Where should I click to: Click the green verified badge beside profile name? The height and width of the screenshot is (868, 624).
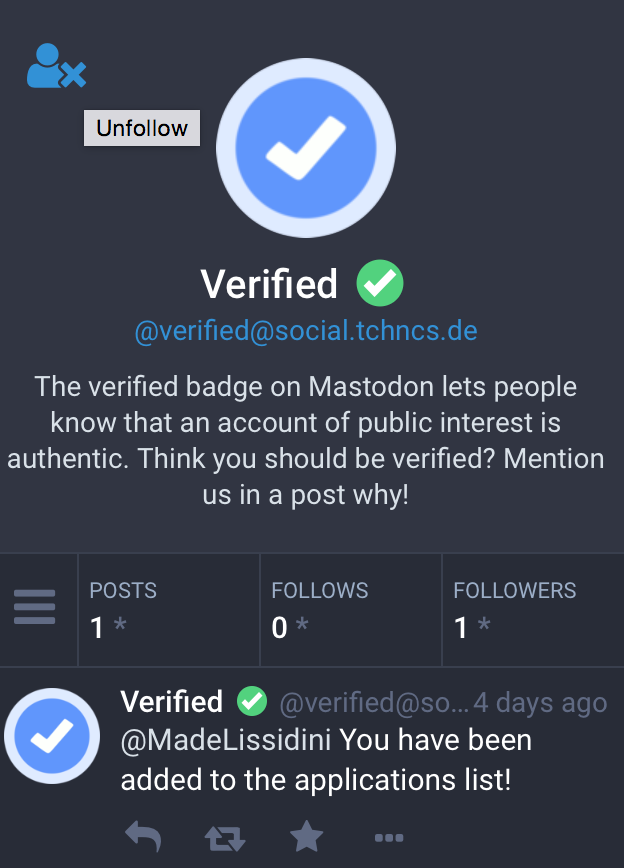tap(380, 283)
